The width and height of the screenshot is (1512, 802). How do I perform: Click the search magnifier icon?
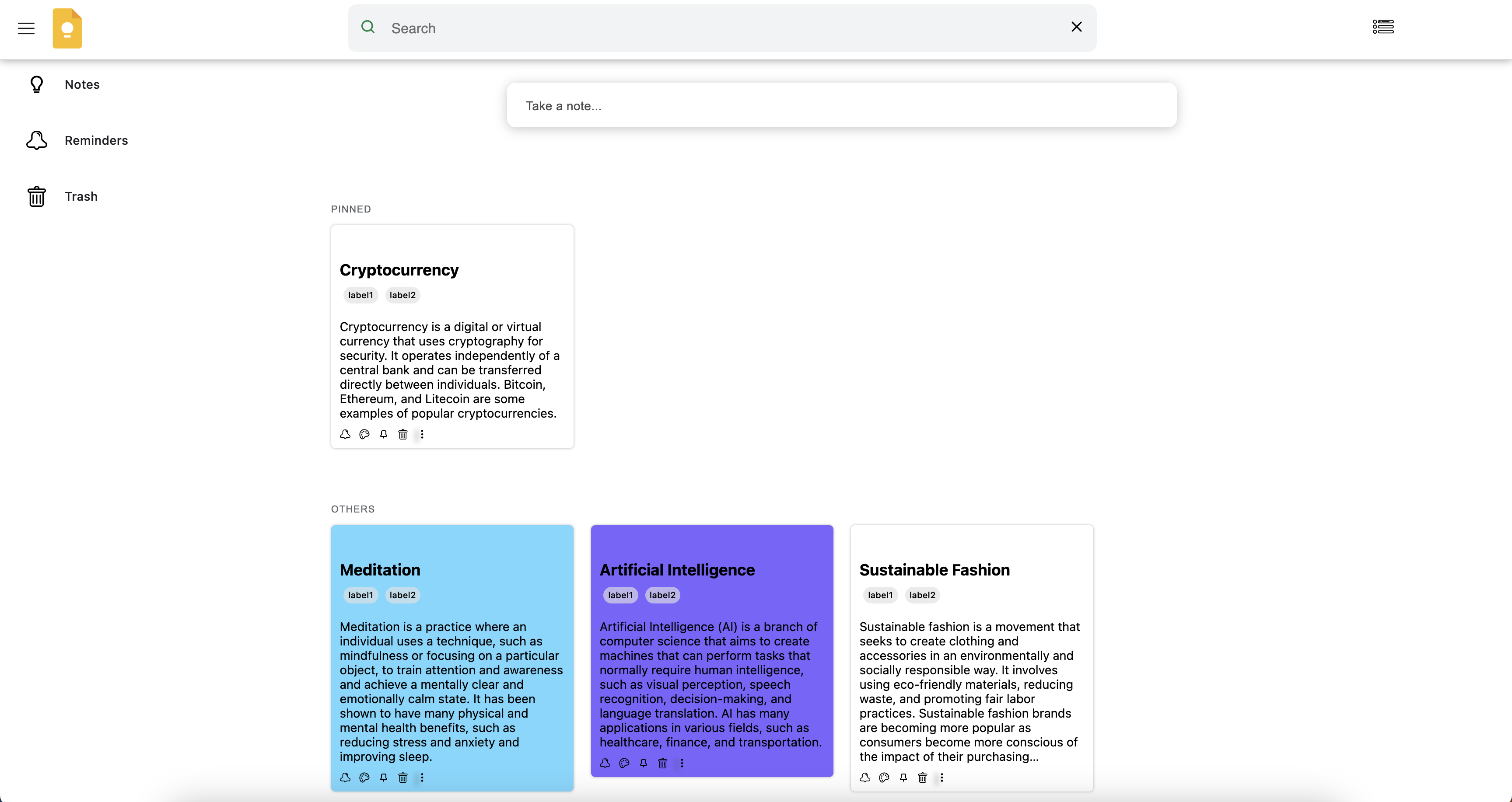coord(368,27)
